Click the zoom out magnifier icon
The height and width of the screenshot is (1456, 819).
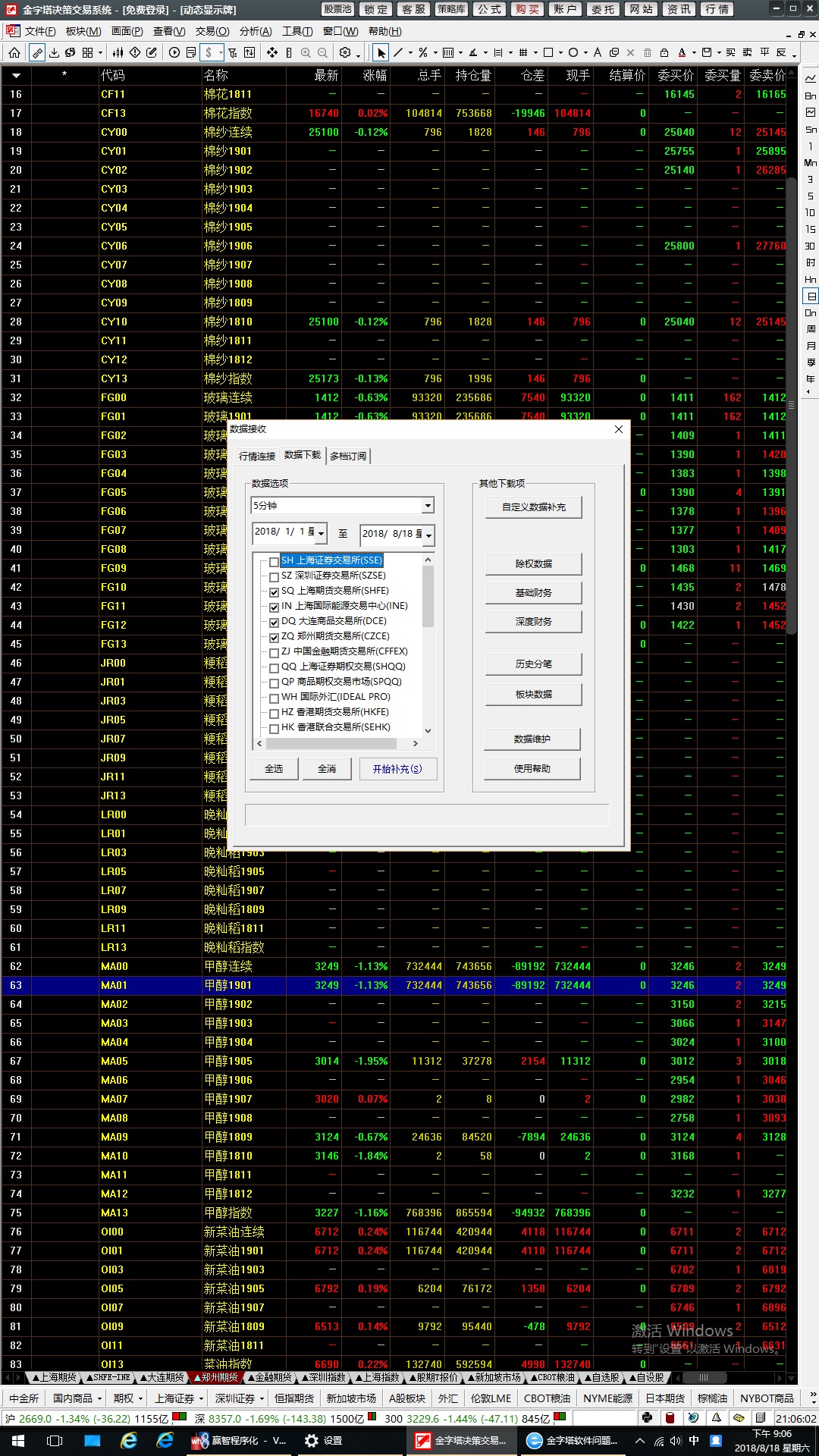(x=322, y=52)
